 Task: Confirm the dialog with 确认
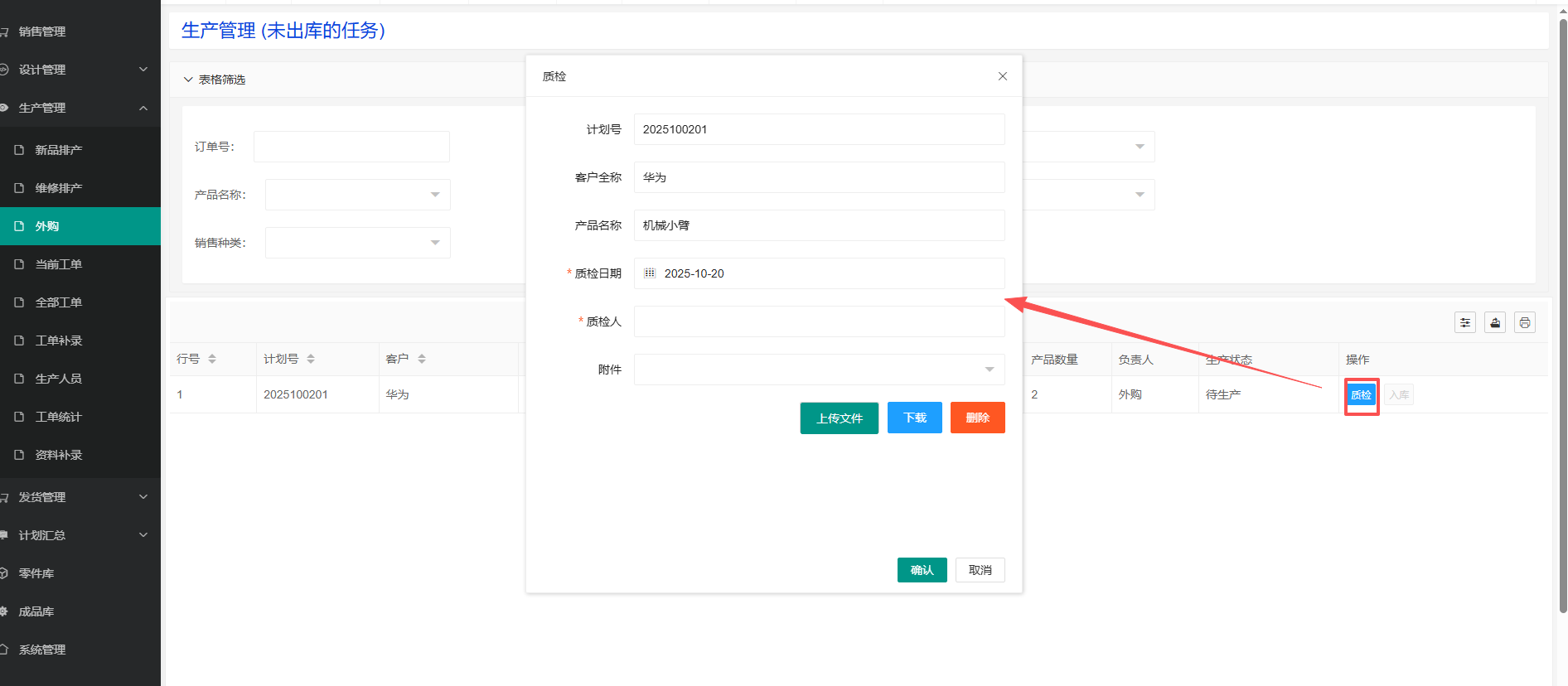click(922, 570)
